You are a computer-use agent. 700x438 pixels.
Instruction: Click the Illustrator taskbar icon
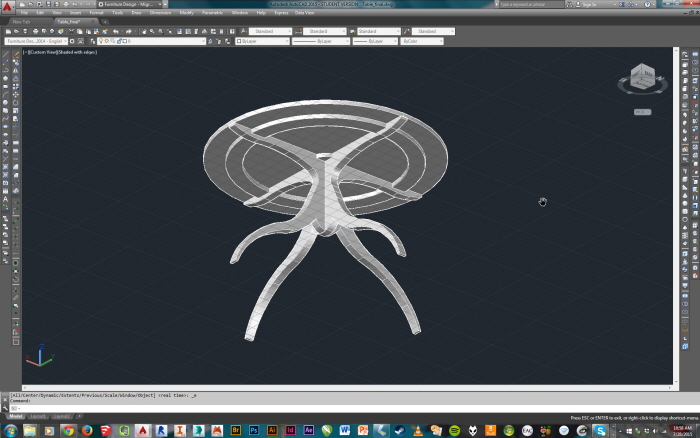pos(272,430)
